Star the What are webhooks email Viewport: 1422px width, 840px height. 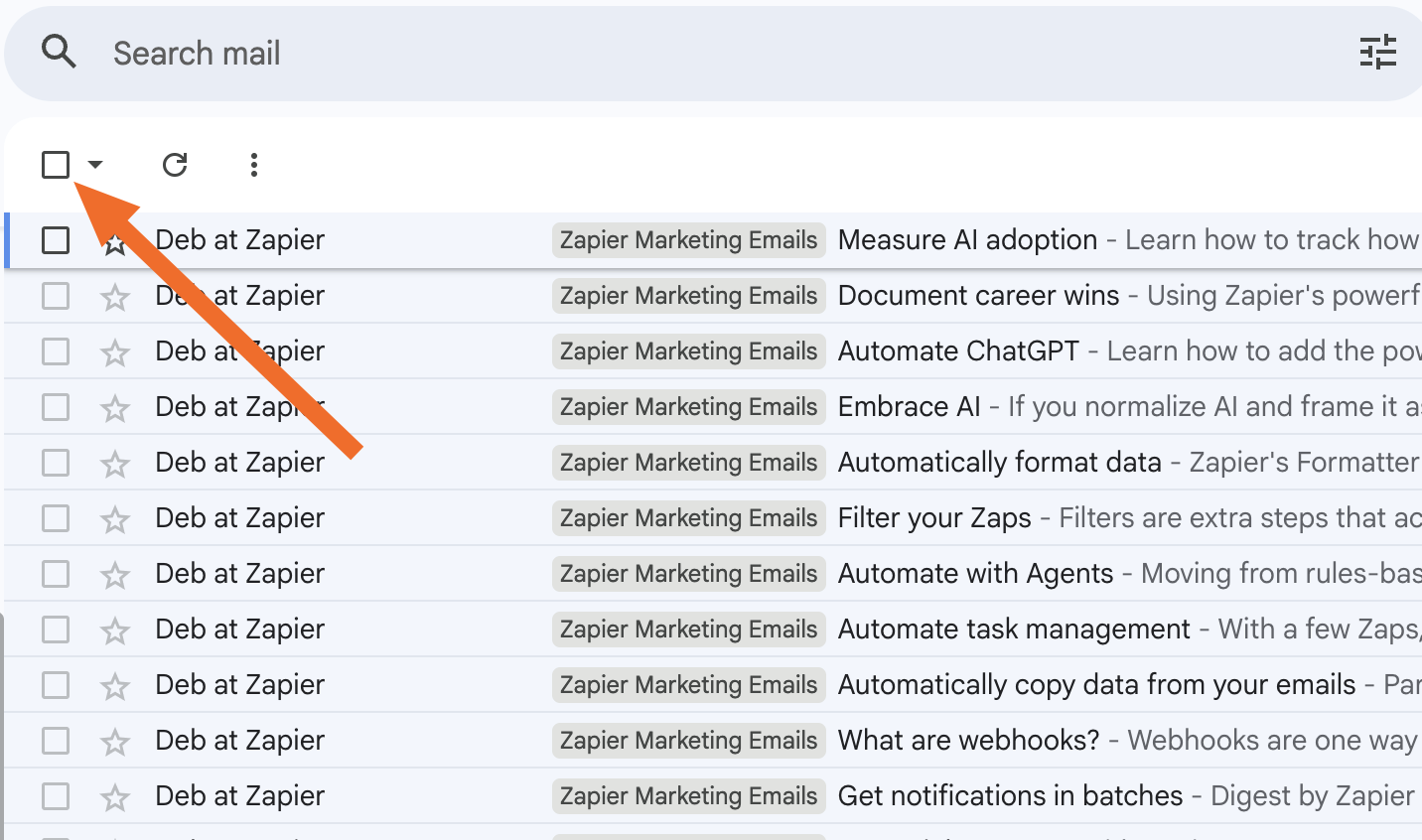tap(115, 742)
